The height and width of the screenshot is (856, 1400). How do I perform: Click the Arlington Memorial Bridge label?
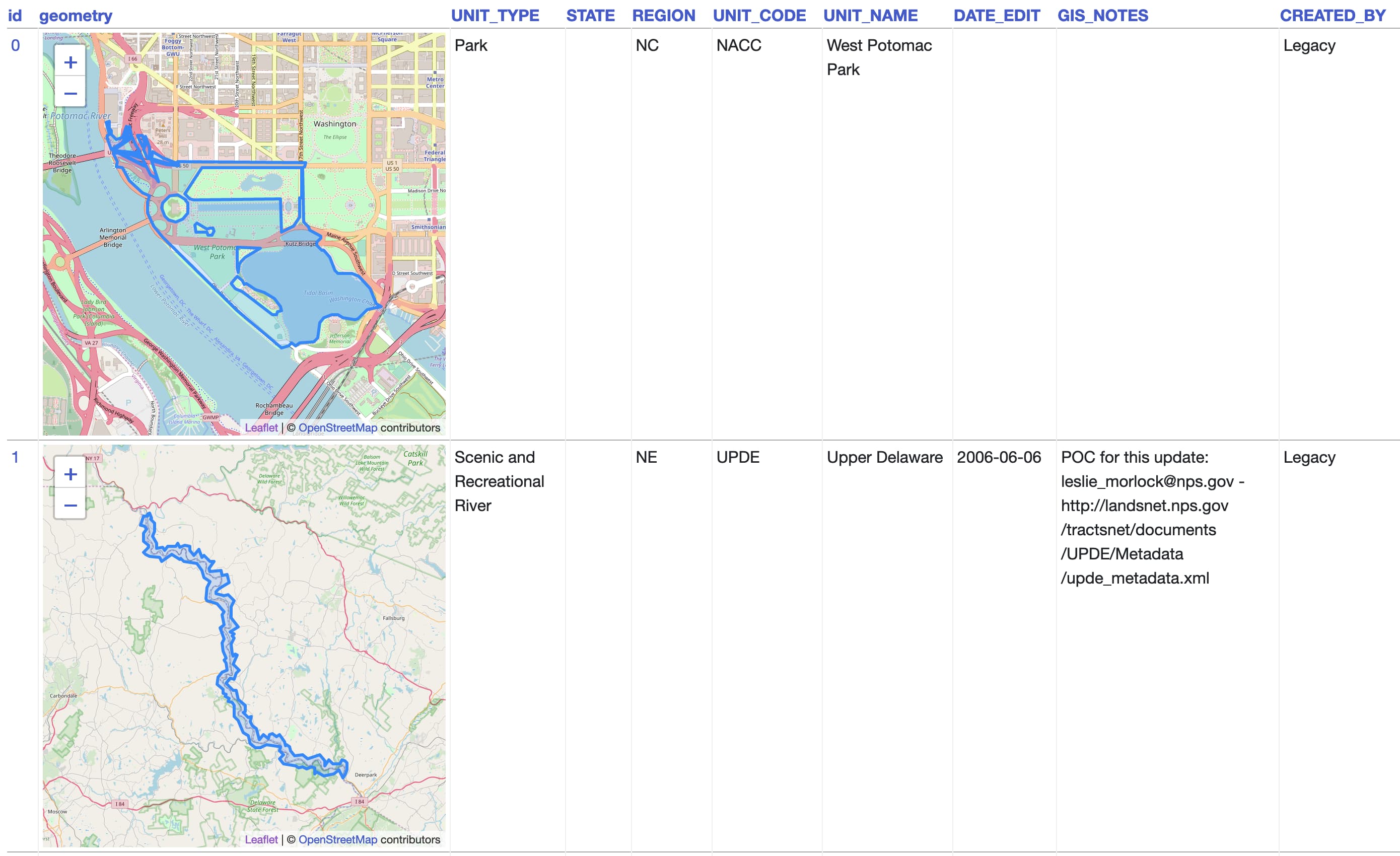pyautogui.click(x=112, y=238)
